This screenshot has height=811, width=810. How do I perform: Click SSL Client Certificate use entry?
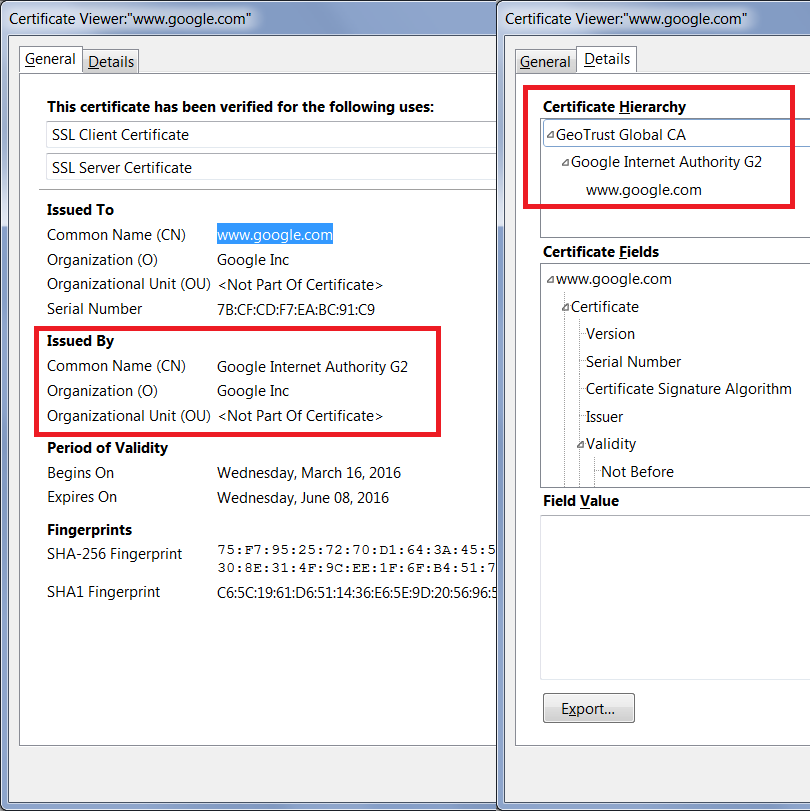(x=271, y=135)
